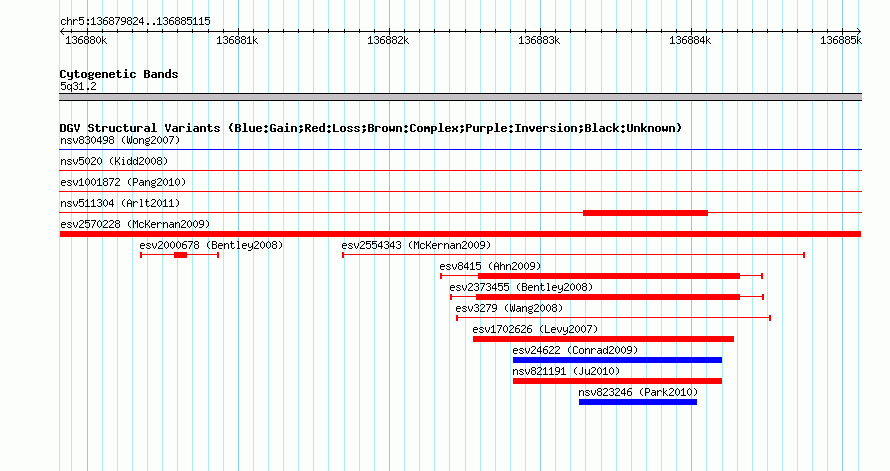Viewport: 890px width, 471px height.
Task: Select the nsv5020 (Kidd2008) variant label
Action: [x=114, y=161]
